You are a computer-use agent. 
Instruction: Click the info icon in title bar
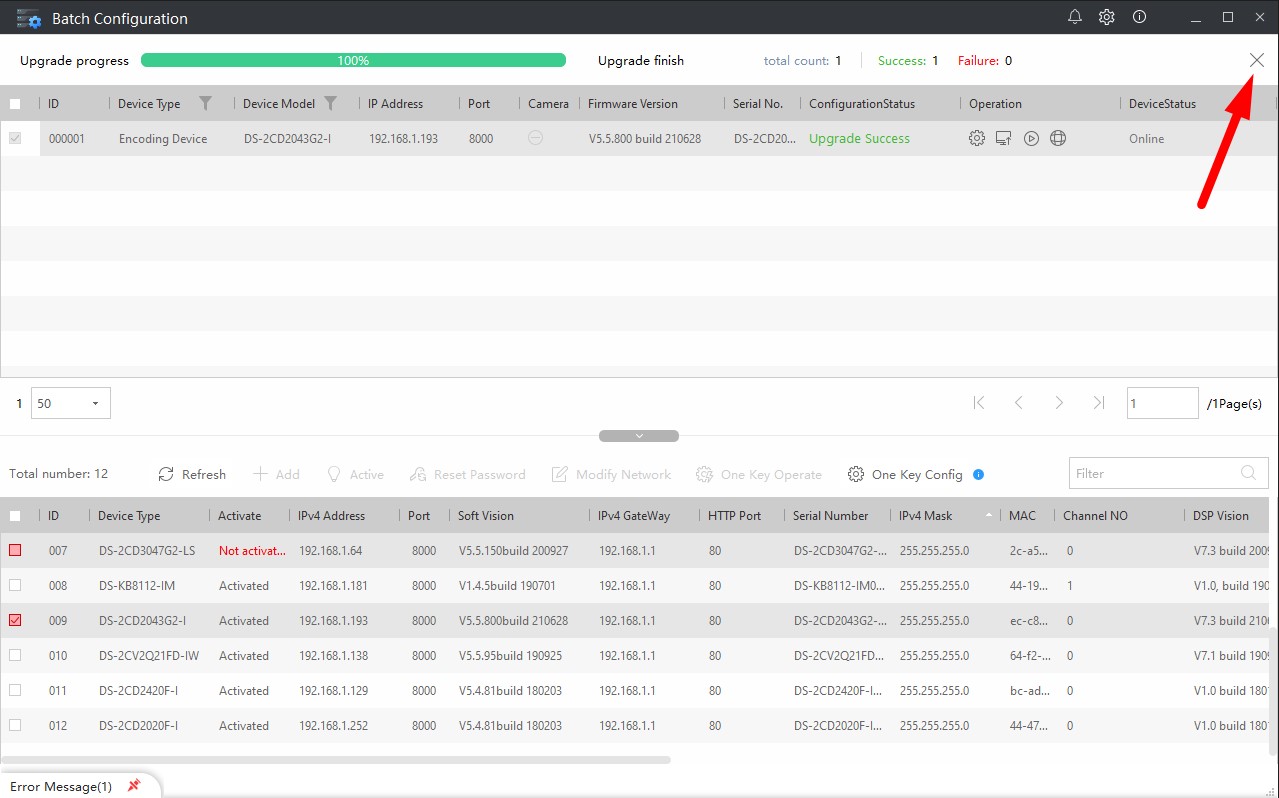[1139, 17]
